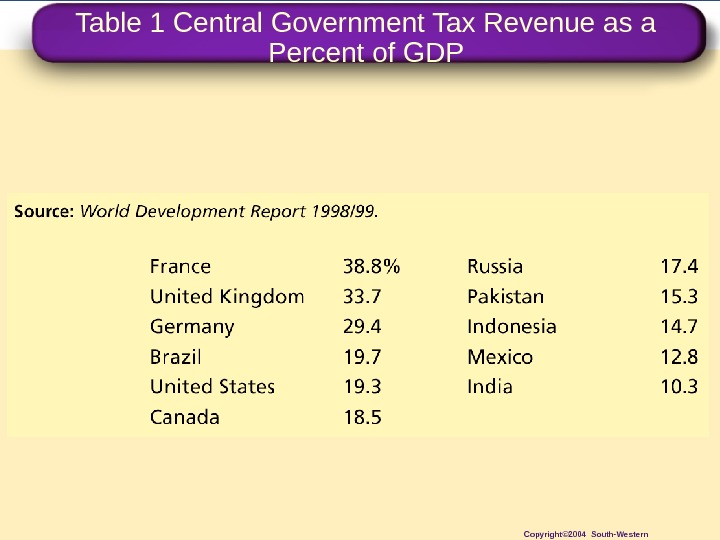
Task: Select the Russia country label
Action: click(x=495, y=266)
